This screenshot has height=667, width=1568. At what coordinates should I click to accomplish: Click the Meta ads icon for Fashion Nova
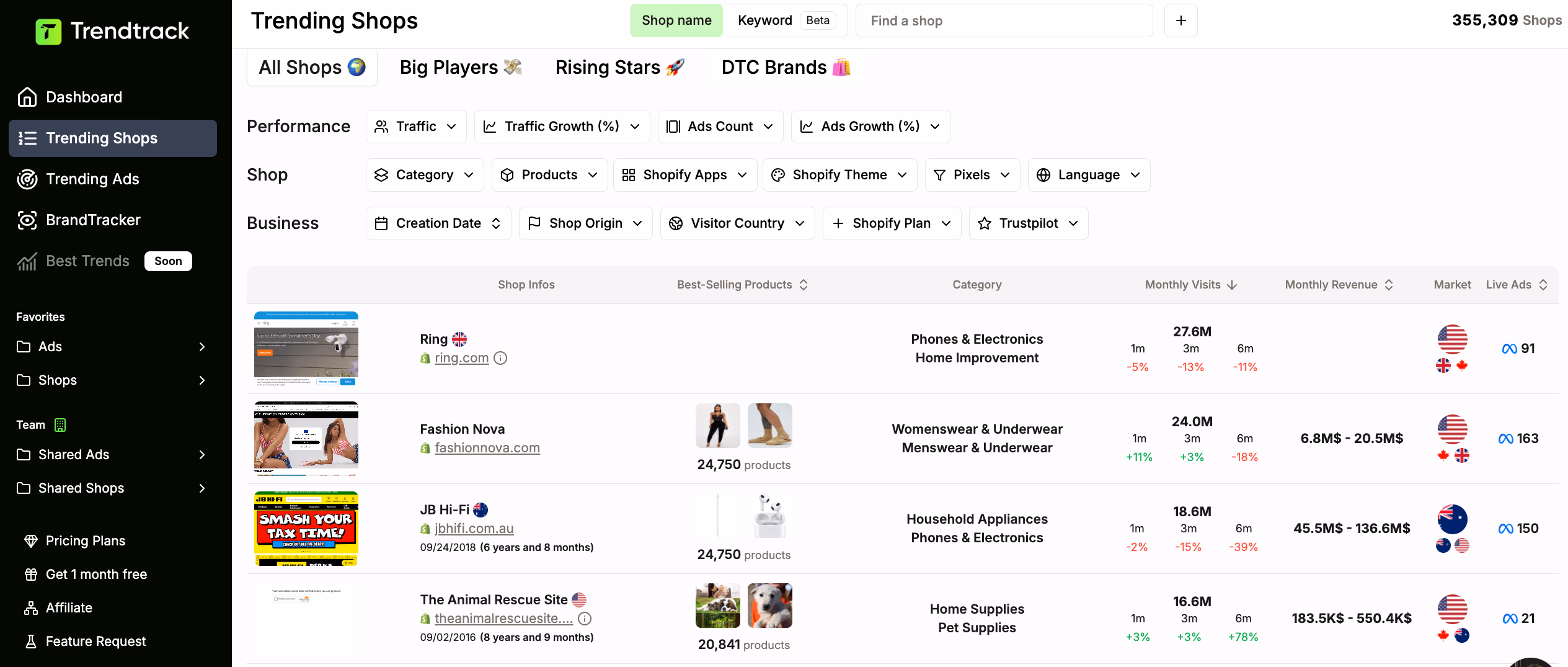[1506, 439]
